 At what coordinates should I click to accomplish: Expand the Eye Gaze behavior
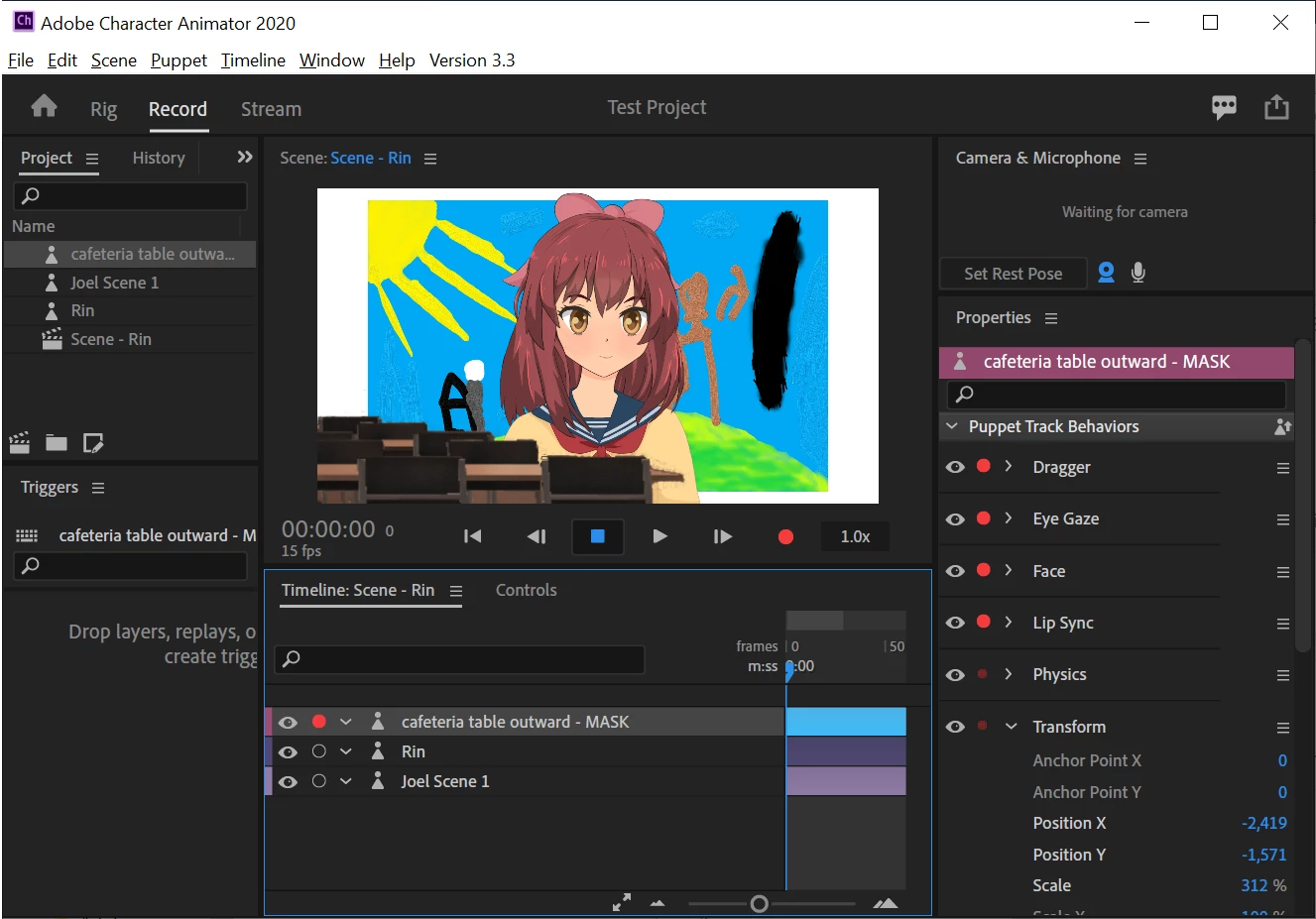1009,518
